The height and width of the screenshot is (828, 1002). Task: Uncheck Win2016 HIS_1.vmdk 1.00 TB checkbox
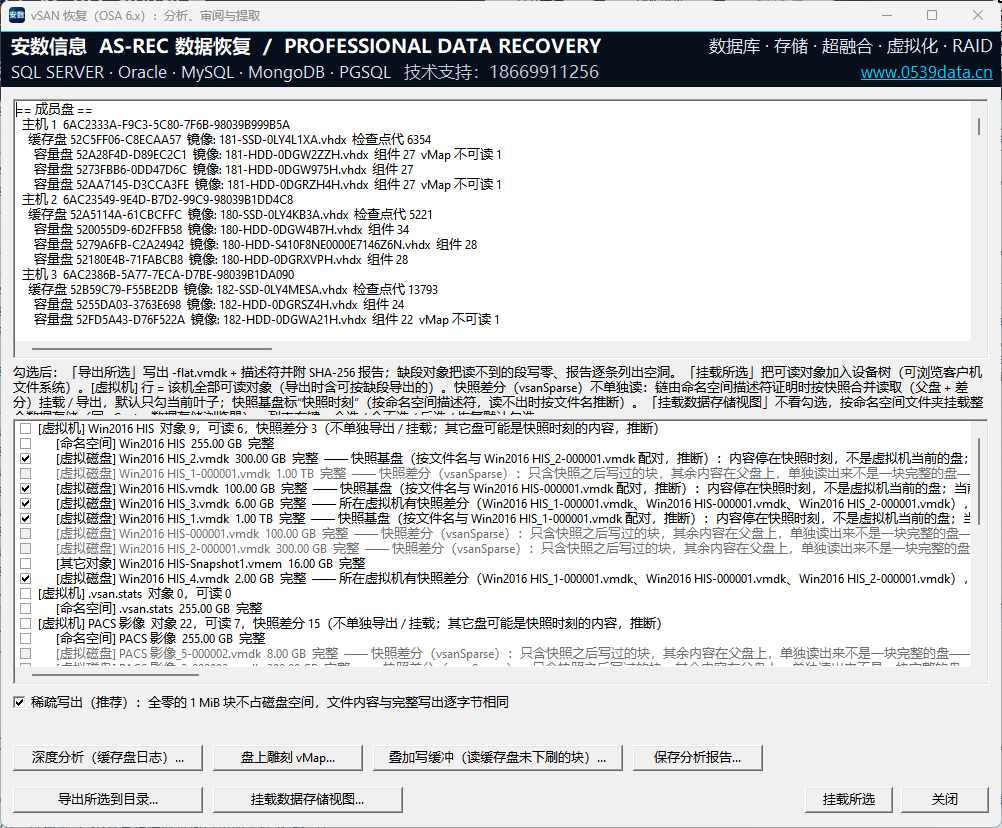click(26, 519)
